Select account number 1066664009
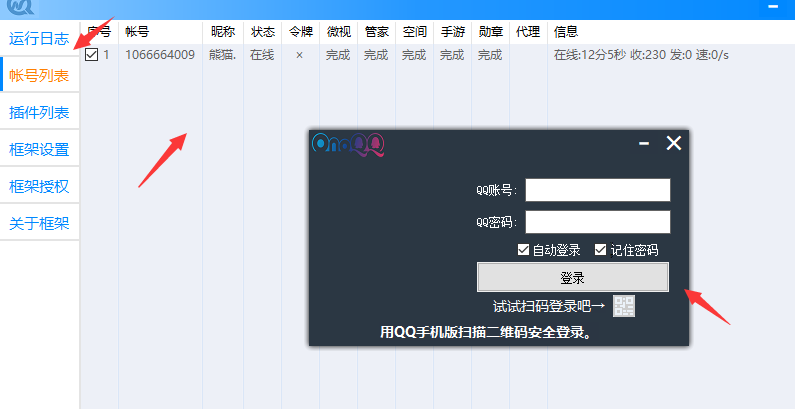 pyautogui.click(x=160, y=55)
